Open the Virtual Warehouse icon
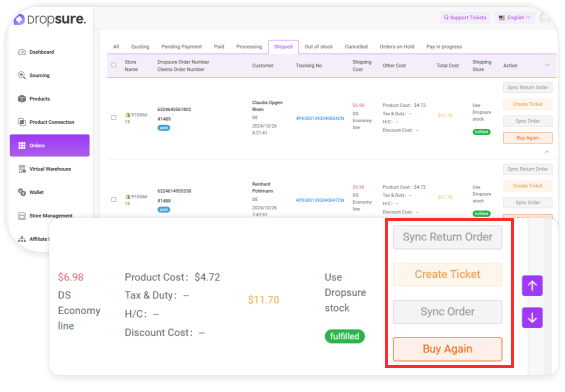 pos(22,169)
